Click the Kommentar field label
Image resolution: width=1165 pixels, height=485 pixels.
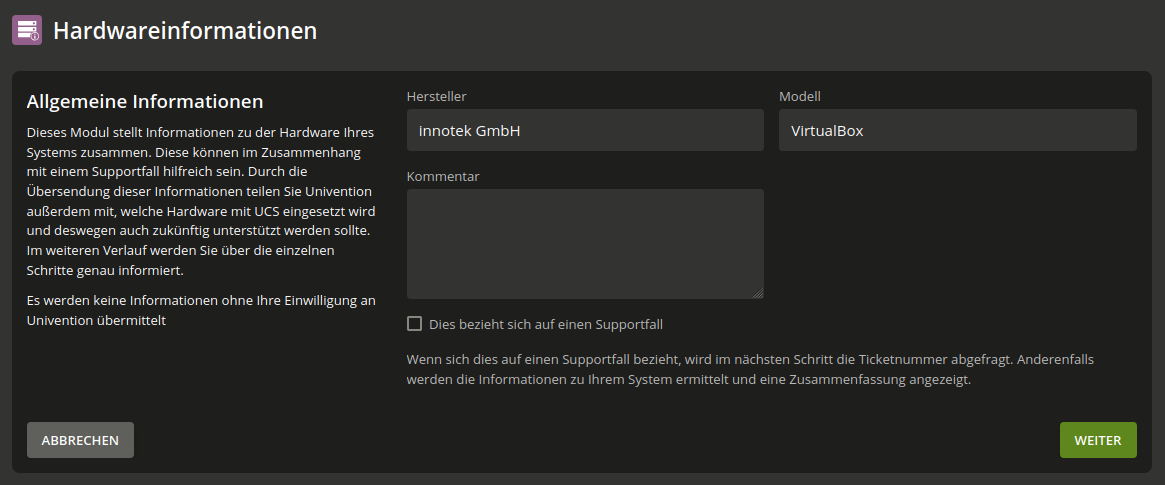444,177
